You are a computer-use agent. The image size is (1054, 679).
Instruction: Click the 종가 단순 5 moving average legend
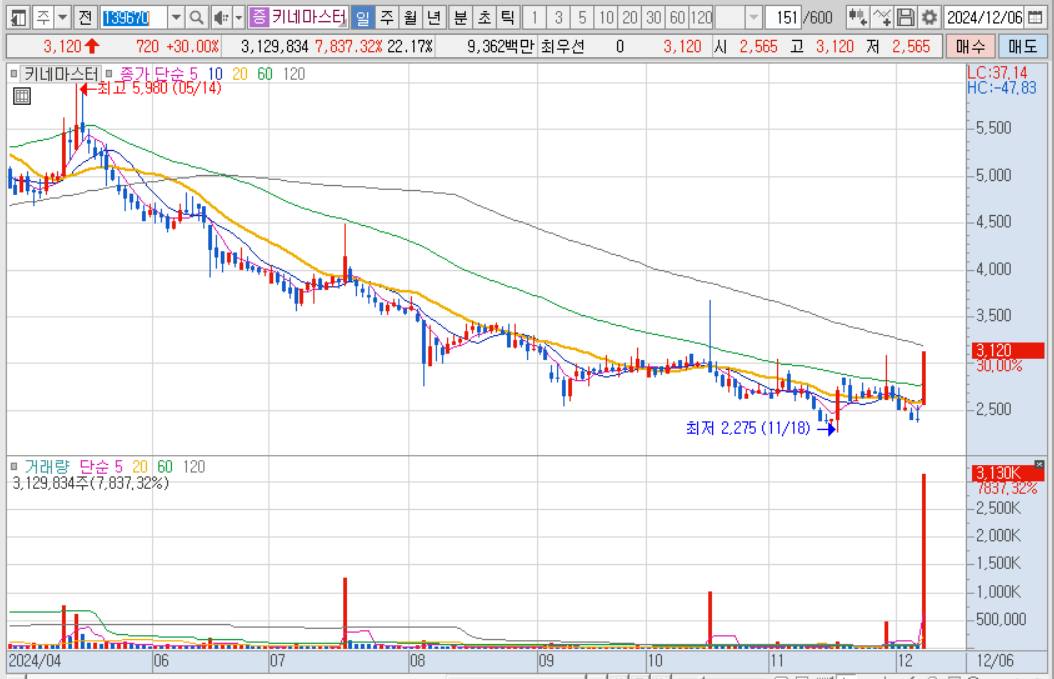click(x=159, y=74)
